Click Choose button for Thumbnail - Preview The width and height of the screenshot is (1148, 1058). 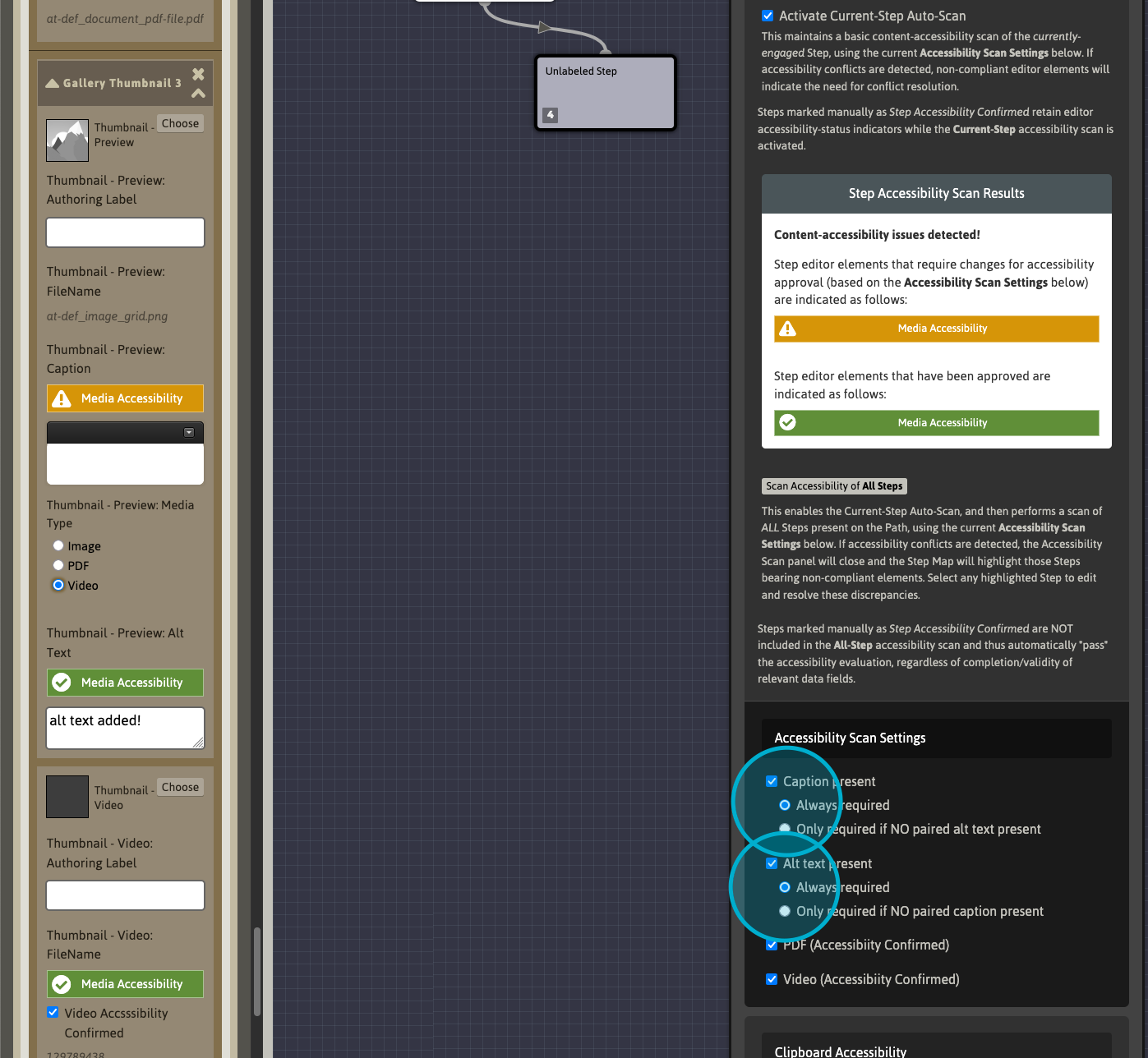tap(180, 123)
